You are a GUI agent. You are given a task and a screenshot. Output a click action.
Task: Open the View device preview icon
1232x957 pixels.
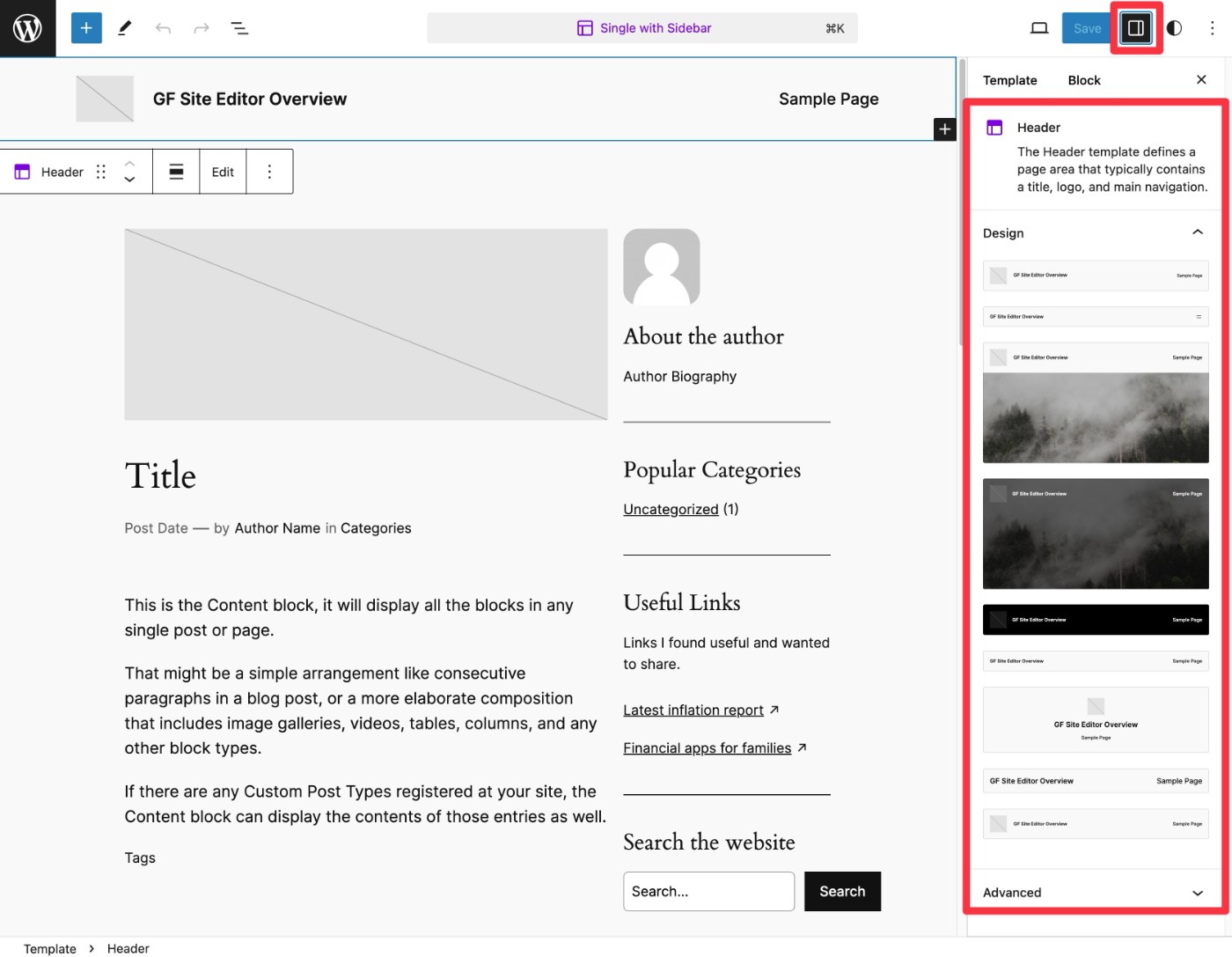[1039, 28]
